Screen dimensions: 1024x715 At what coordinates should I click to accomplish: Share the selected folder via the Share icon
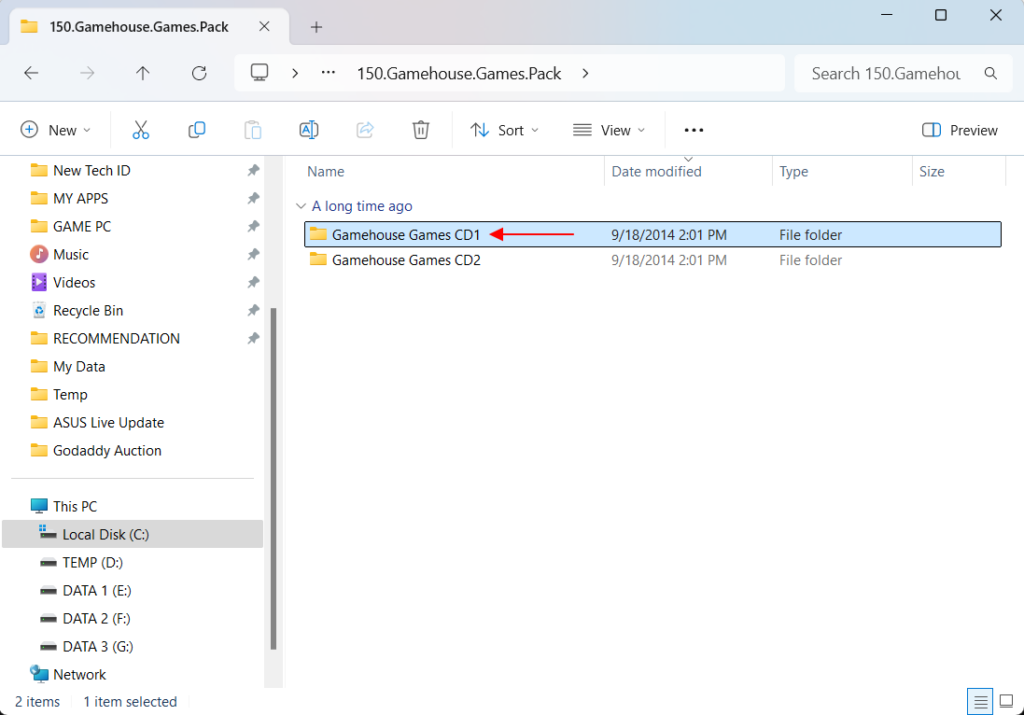pos(364,129)
